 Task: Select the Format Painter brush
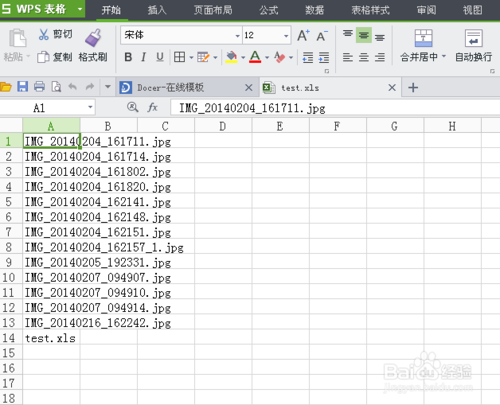pyautogui.click(x=93, y=38)
